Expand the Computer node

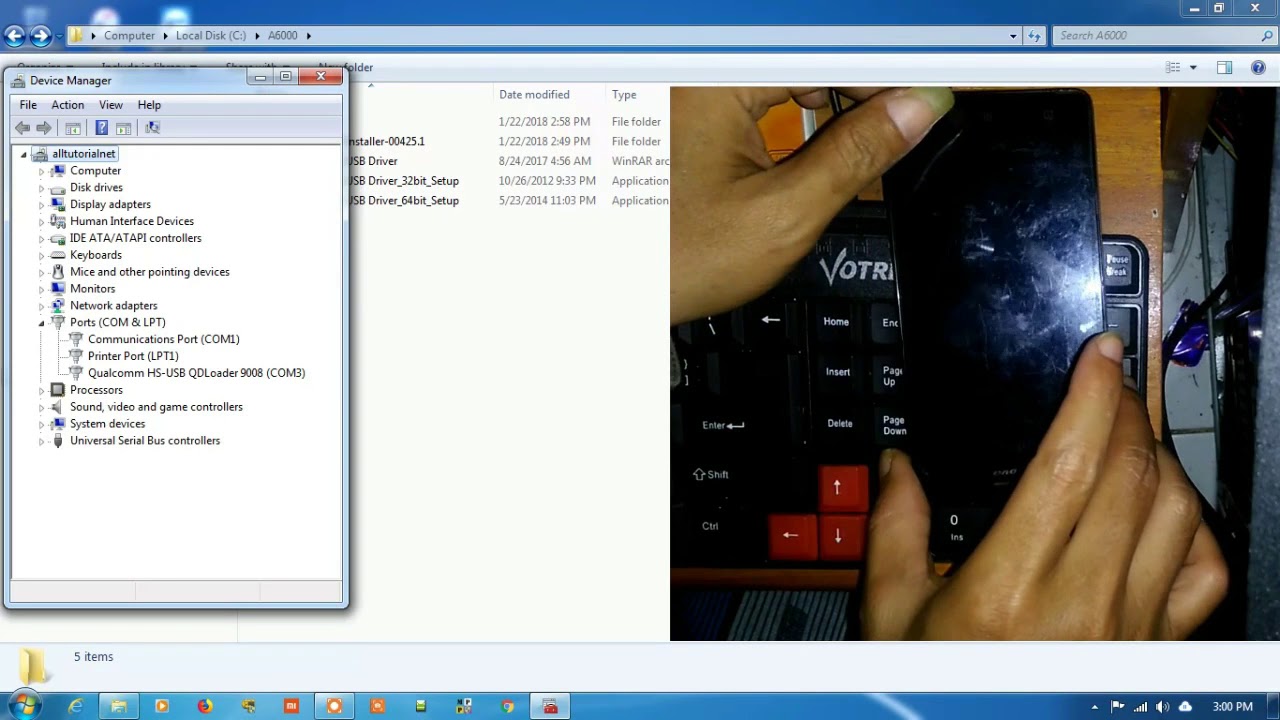click(42, 172)
